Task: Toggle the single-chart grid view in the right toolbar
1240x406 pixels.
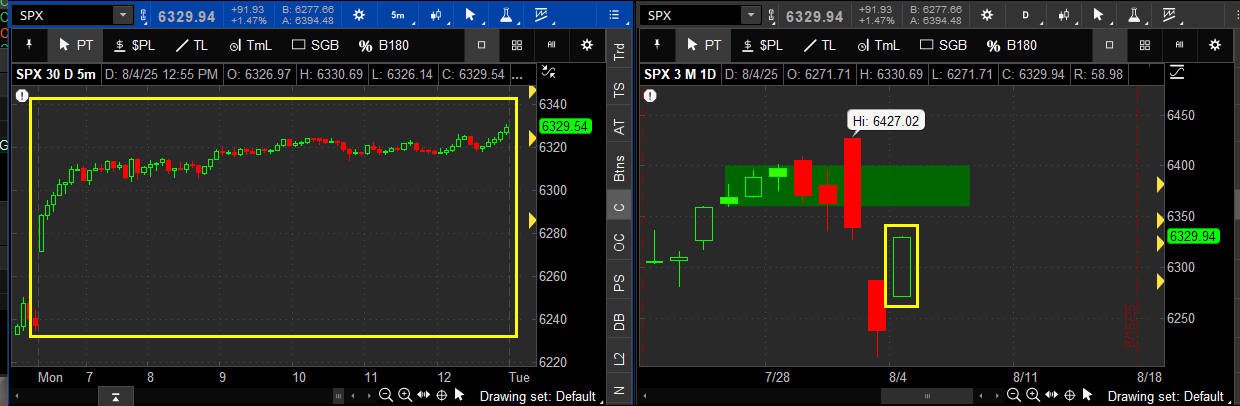Action: [x=1109, y=45]
